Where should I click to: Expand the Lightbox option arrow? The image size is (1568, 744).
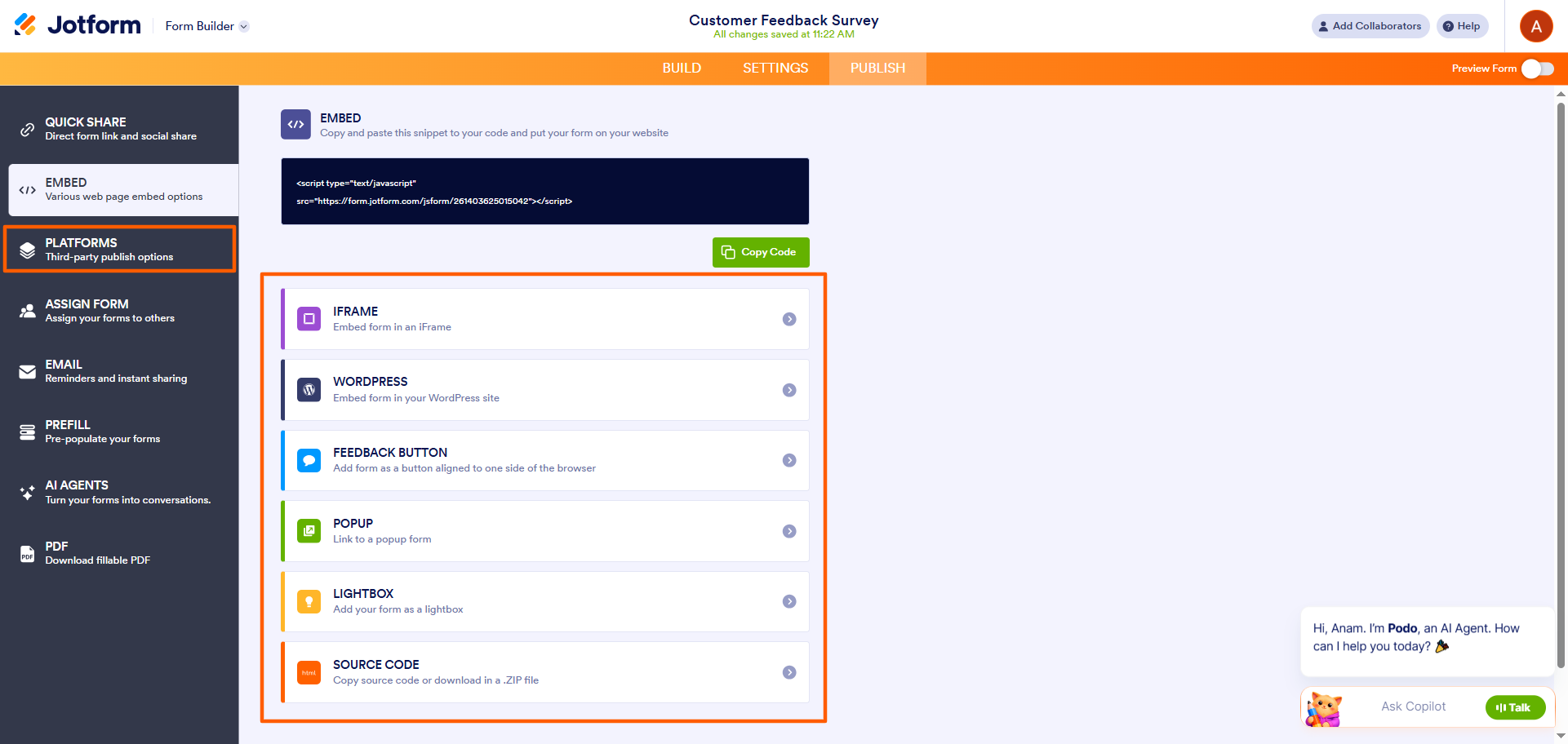(x=789, y=601)
